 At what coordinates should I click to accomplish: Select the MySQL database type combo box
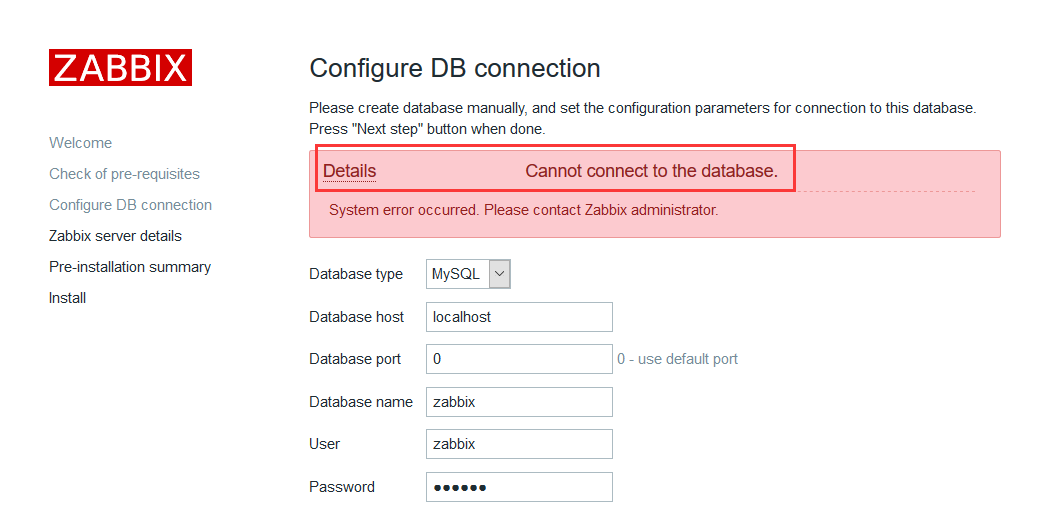(x=468, y=274)
